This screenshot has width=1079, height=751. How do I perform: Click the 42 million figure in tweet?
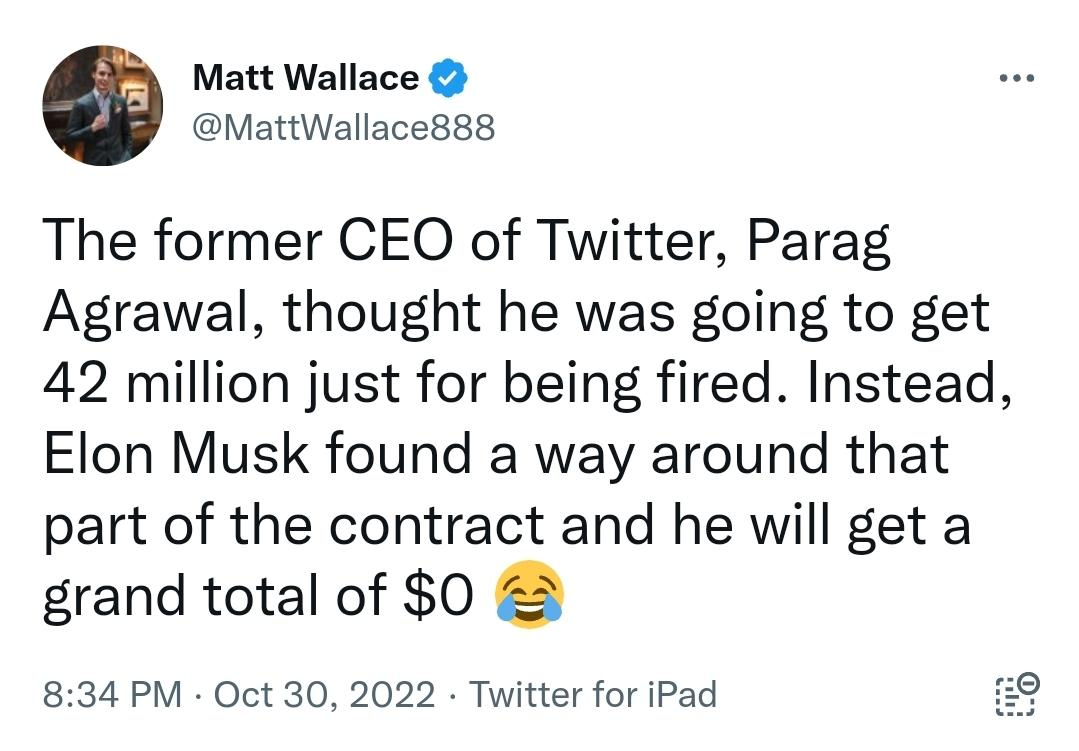pyautogui.click(x=166, y=383)
